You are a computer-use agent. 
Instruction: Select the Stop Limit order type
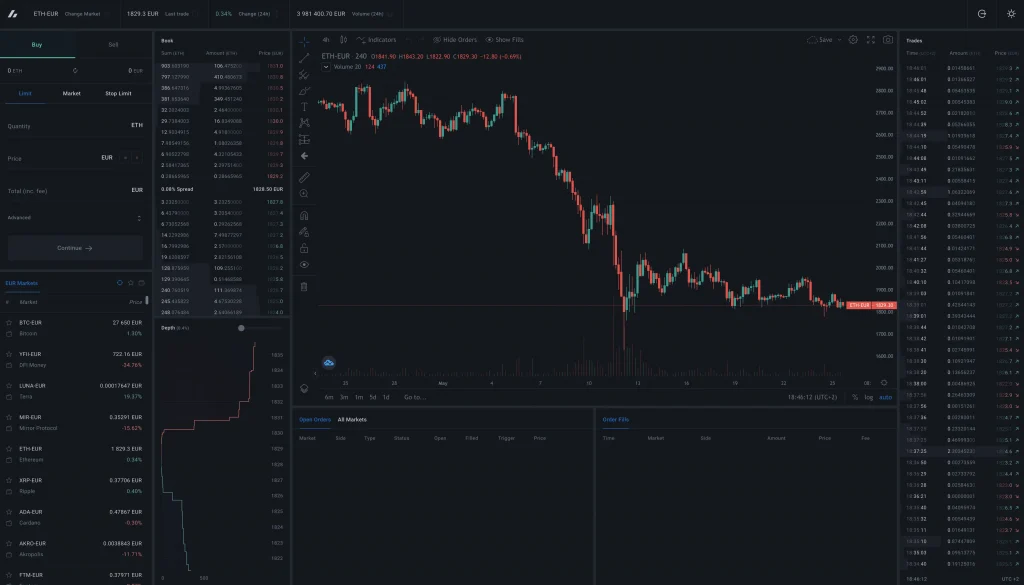(118, 93)
